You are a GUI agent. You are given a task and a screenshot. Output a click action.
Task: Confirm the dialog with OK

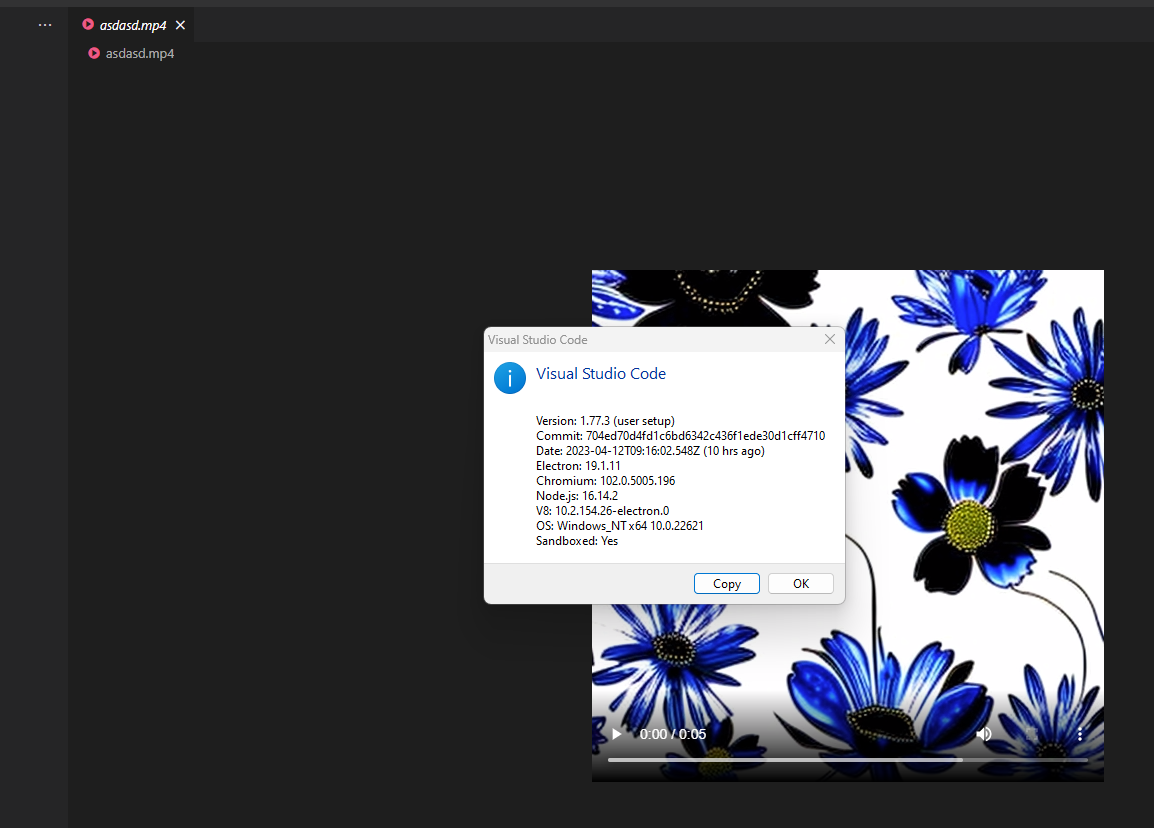(800, 583)
